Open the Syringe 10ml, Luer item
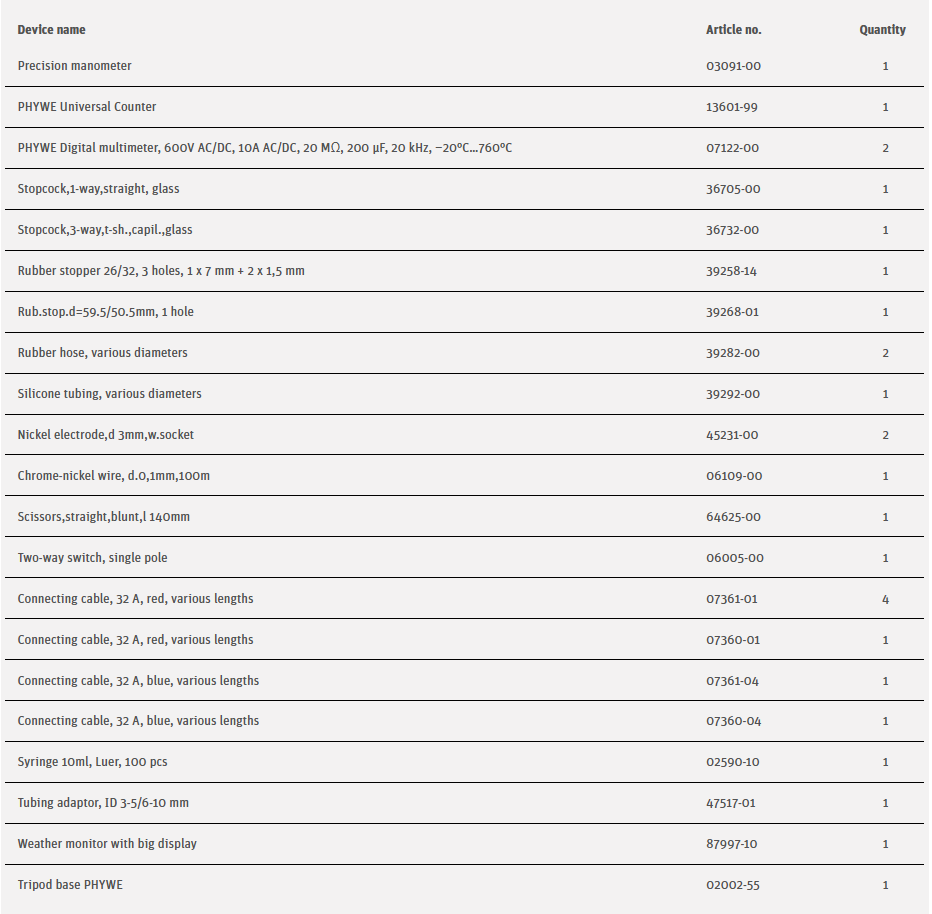932x914 pixels. 92,762
